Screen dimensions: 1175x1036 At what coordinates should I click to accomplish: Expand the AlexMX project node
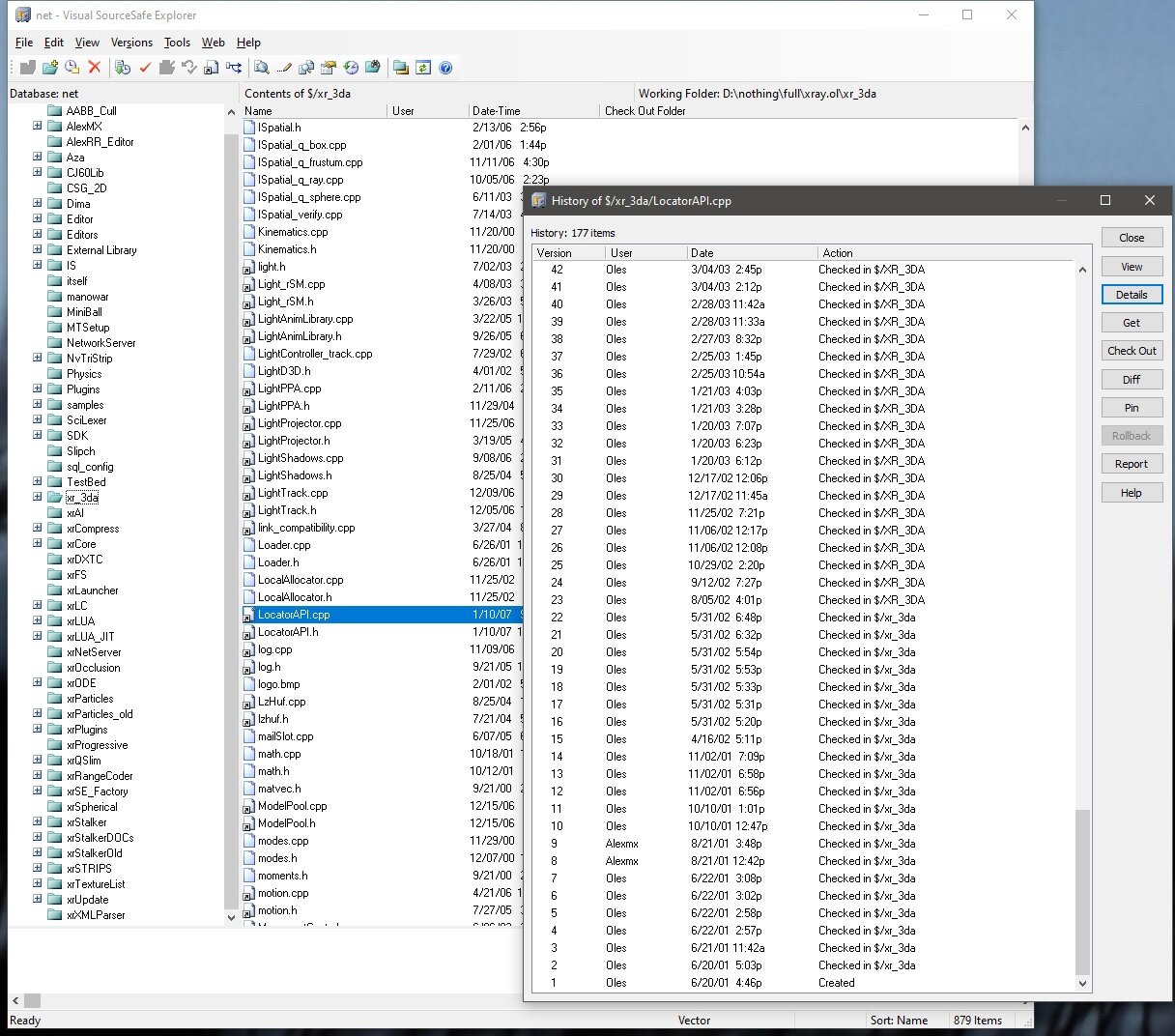pyautogui.click(x=37, y=126)
